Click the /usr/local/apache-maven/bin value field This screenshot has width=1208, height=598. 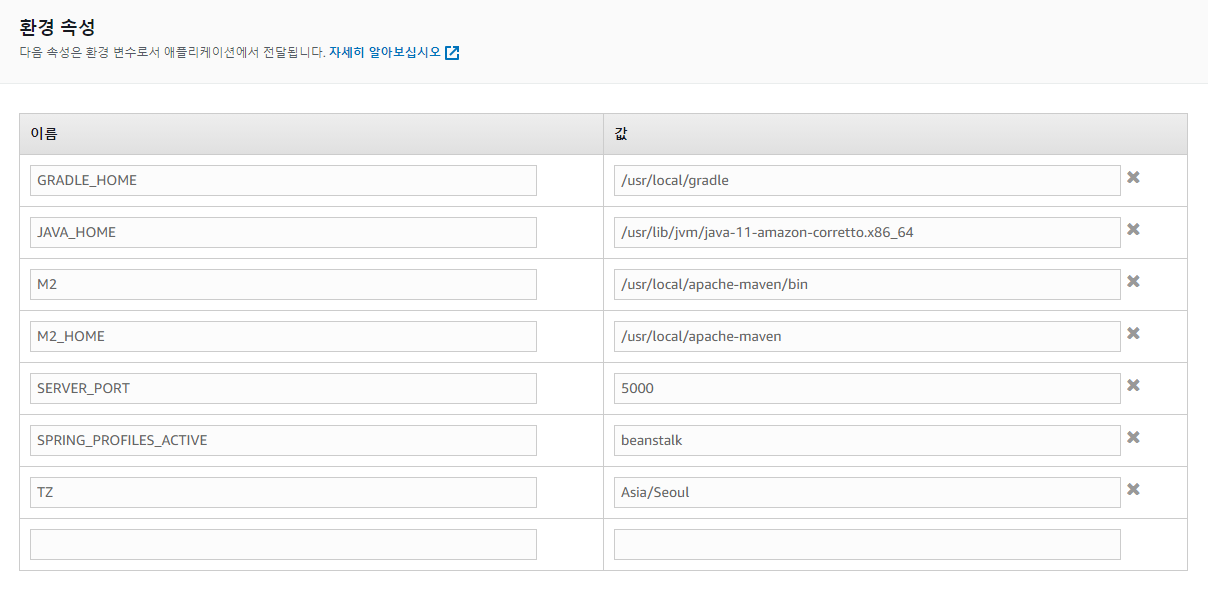(866, 284)
